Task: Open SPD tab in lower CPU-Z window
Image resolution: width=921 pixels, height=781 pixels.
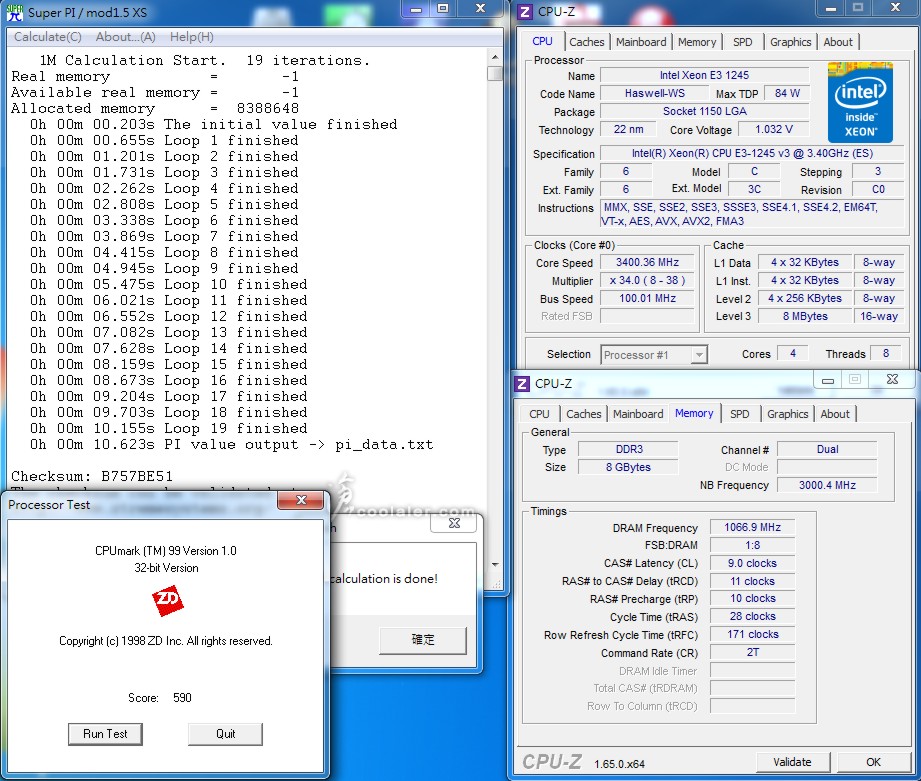Action: coord(740,413)
